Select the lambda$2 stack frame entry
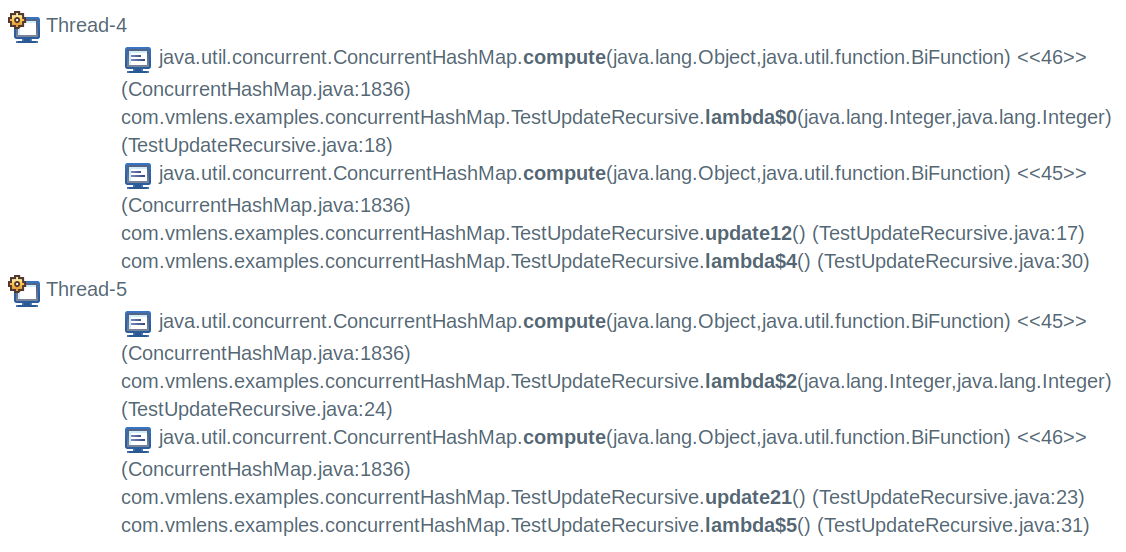 click(x=616, y=395)
